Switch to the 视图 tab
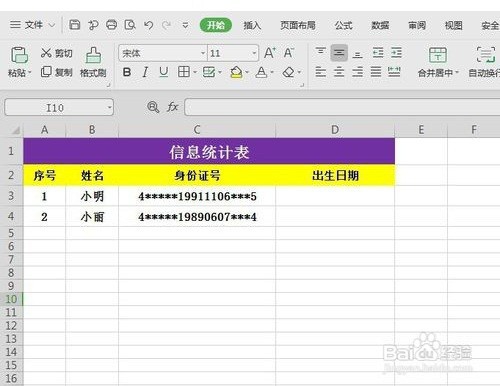500x386 pixels. (454, 25)
